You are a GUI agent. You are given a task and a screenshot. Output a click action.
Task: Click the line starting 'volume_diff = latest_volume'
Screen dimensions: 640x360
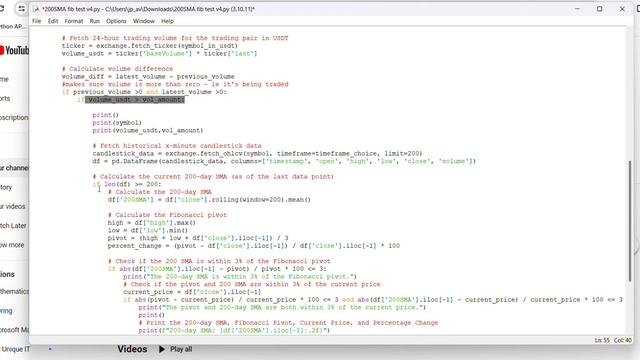coord(148,77)
